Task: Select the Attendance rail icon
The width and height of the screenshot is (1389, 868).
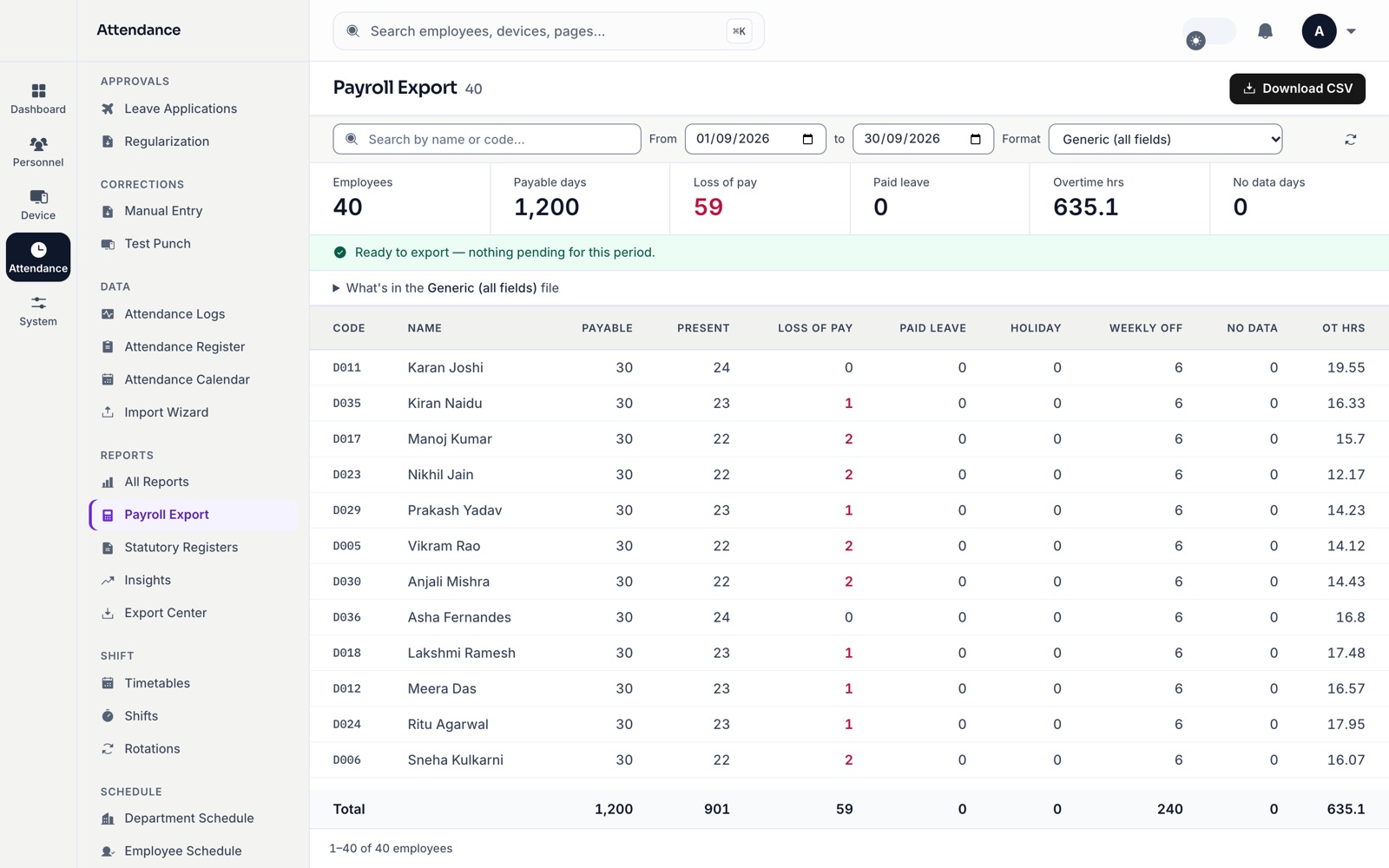Action: pos(38,258)
